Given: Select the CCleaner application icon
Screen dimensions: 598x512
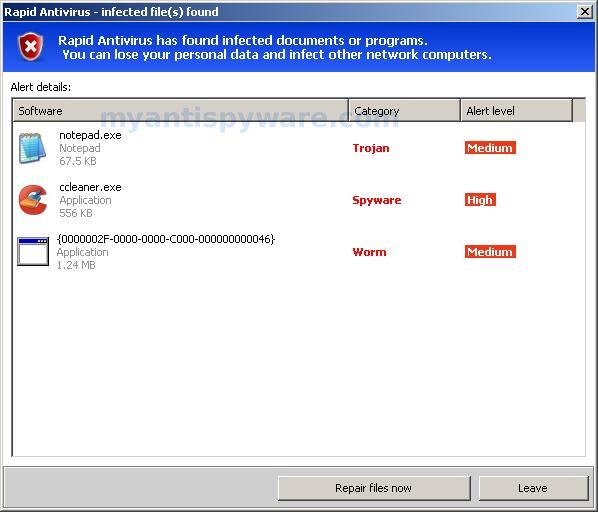Looking at the screenshot, I should 33,200.
